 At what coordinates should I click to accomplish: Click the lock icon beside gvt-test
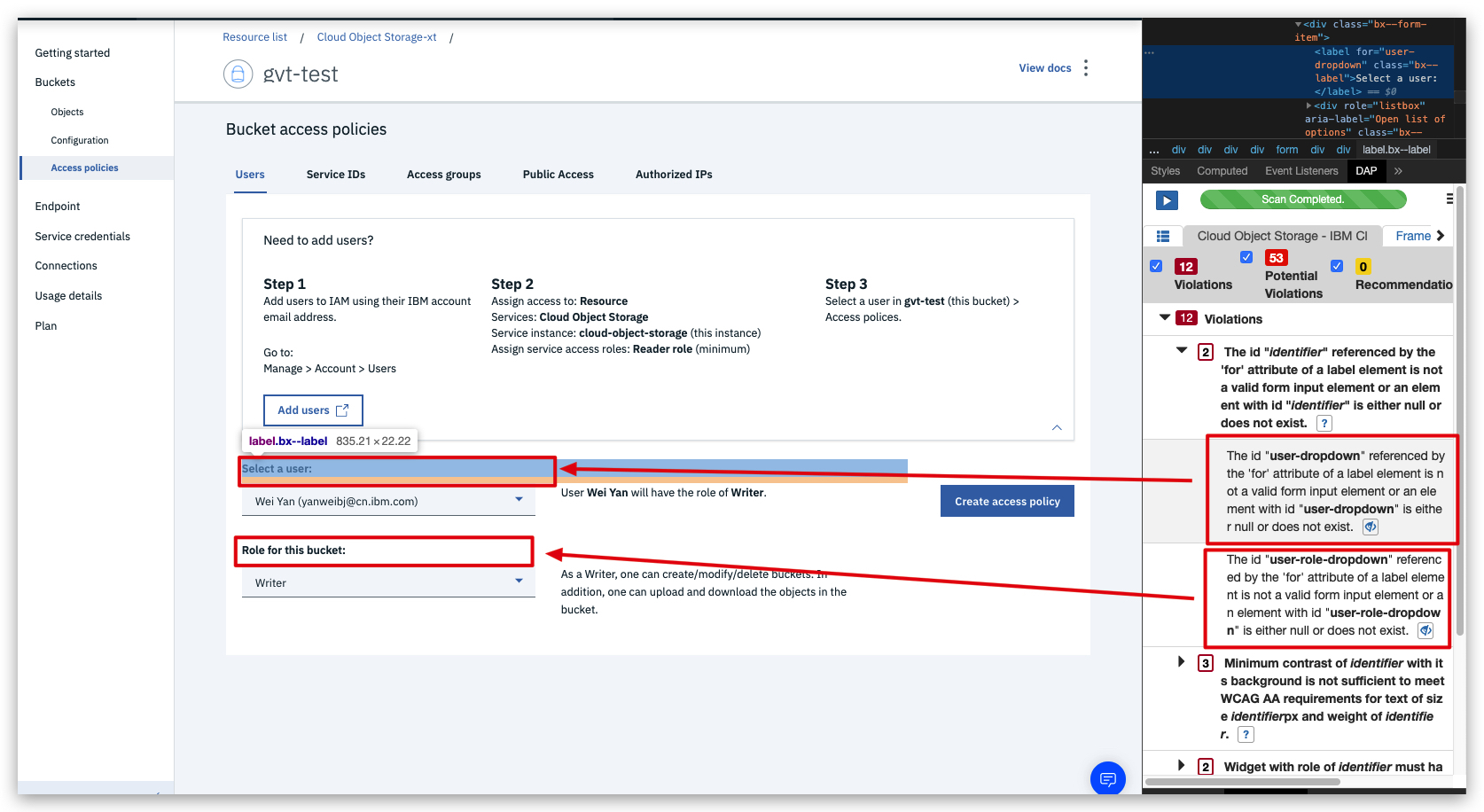[238, 74]
